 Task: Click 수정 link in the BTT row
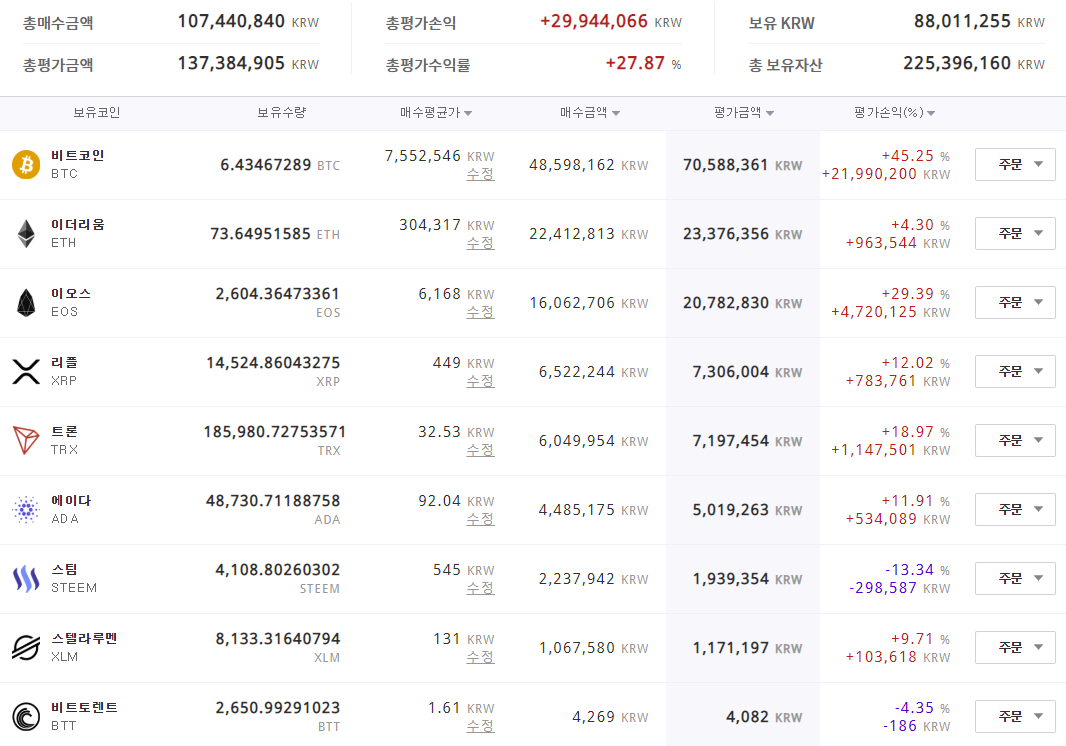[480, 726]
